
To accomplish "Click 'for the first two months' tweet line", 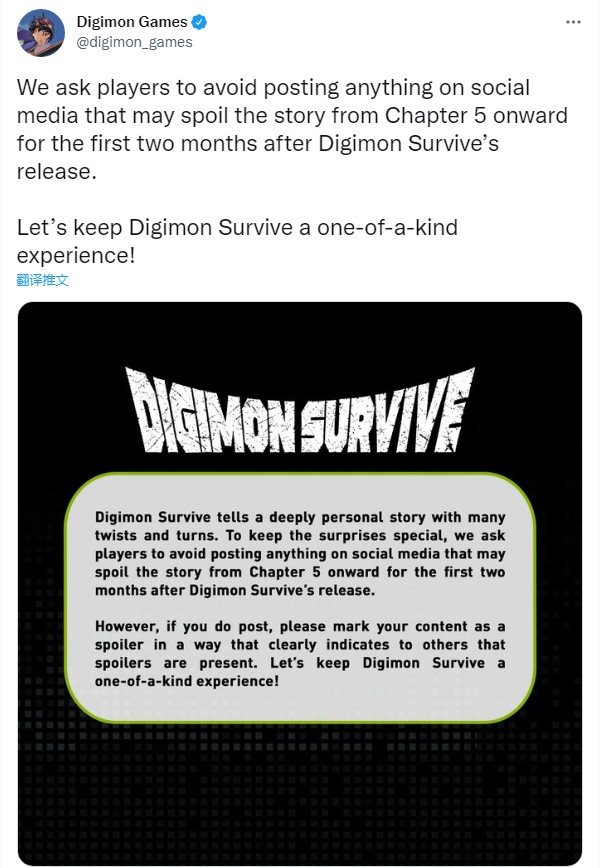I will 258,143.
